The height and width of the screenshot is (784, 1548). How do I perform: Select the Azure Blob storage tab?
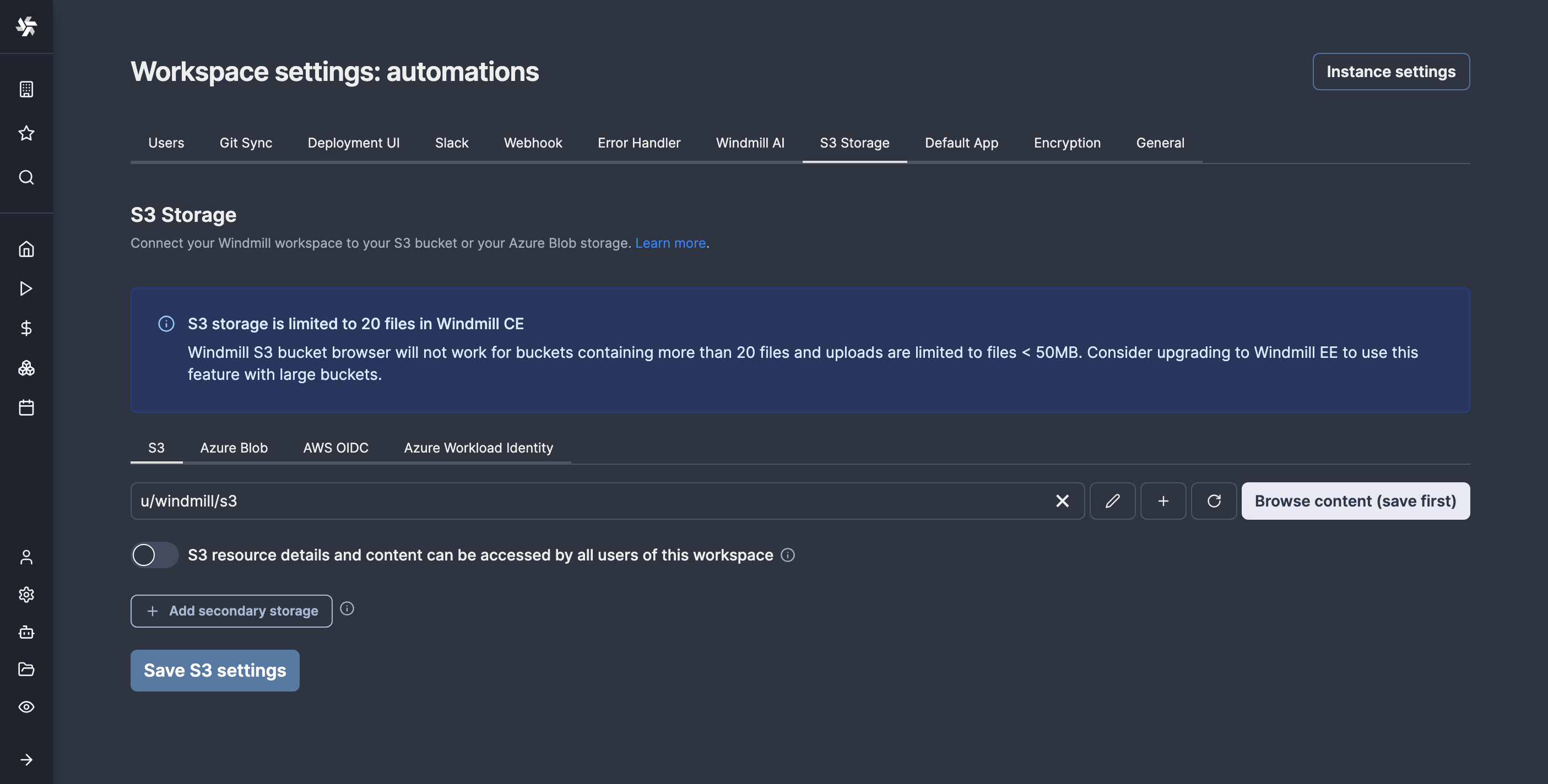(233, 447)
